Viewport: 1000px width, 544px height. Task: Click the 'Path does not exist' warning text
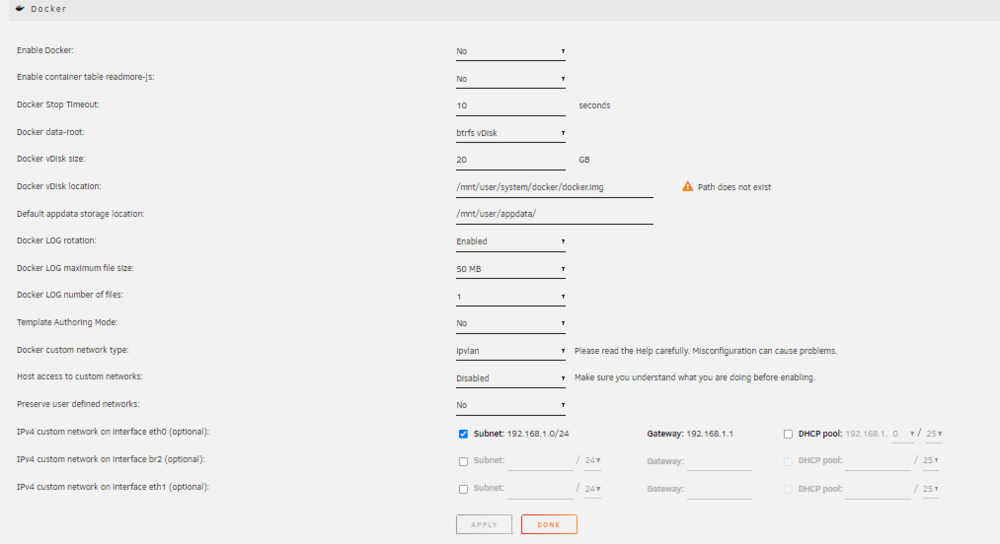click(734, 187)
